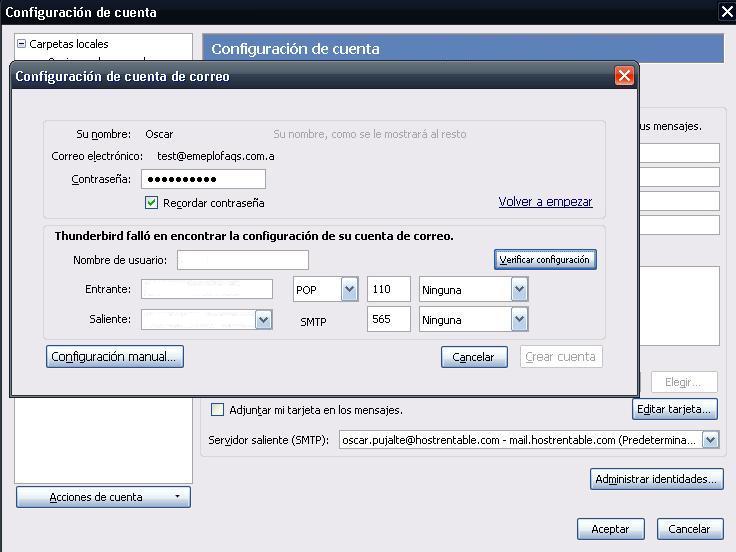Click the disabled Crear cuenta button
Viewport: 736px width, 552px height.
tap(561, 357)
